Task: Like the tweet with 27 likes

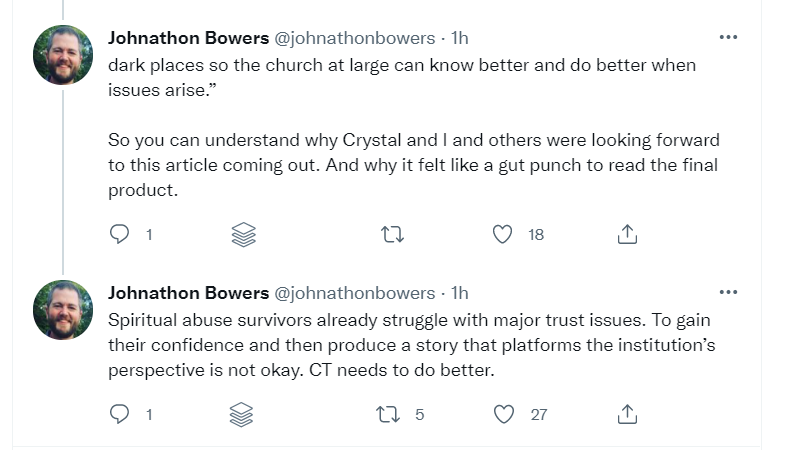Action: tap(504, 414)
